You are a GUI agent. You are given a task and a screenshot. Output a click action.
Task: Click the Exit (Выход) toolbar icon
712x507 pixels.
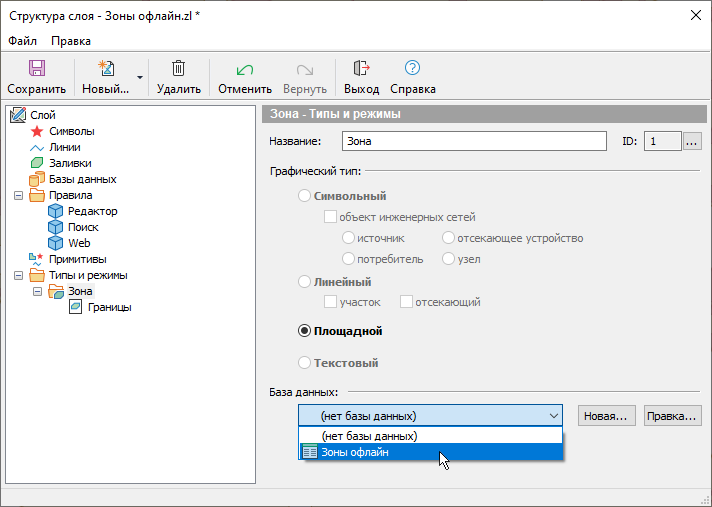[x=361, y=69]
